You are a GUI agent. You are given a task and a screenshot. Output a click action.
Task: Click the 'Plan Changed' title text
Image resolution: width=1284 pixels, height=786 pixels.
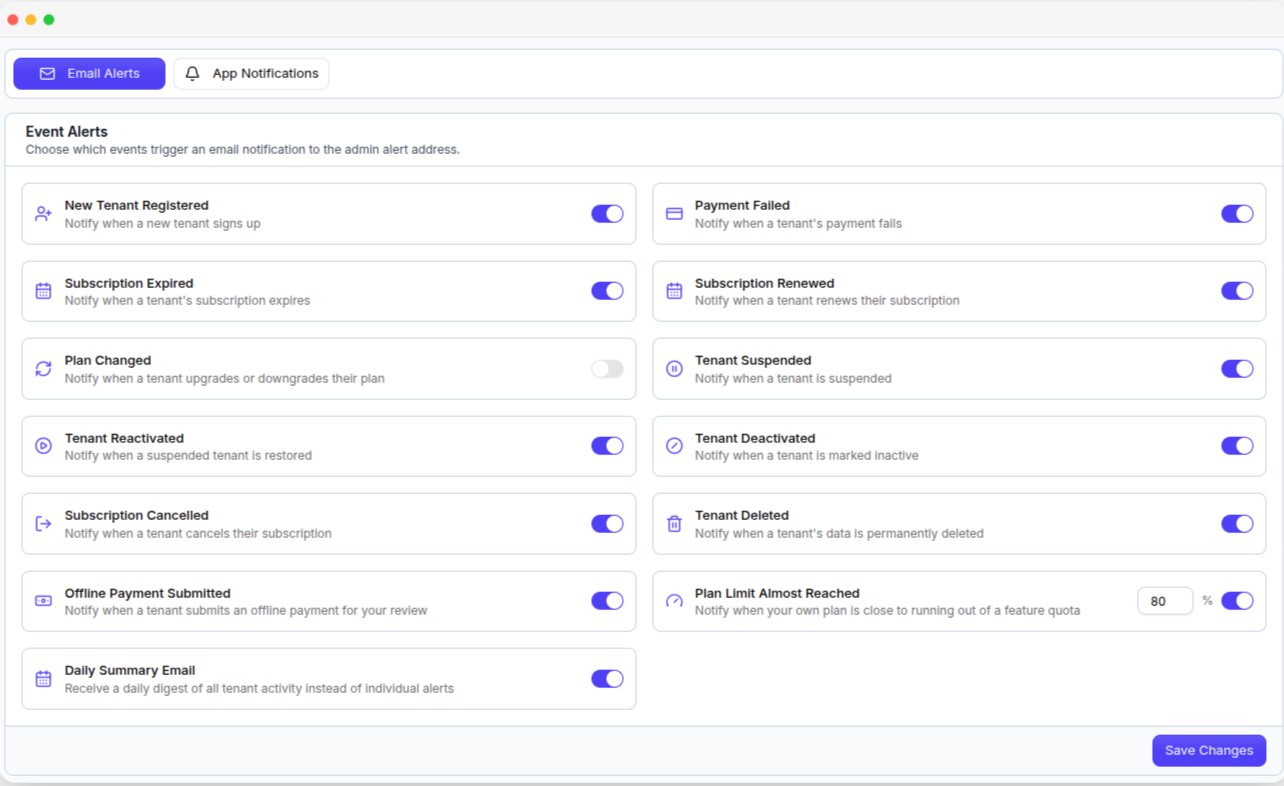(x=108, y=361)
